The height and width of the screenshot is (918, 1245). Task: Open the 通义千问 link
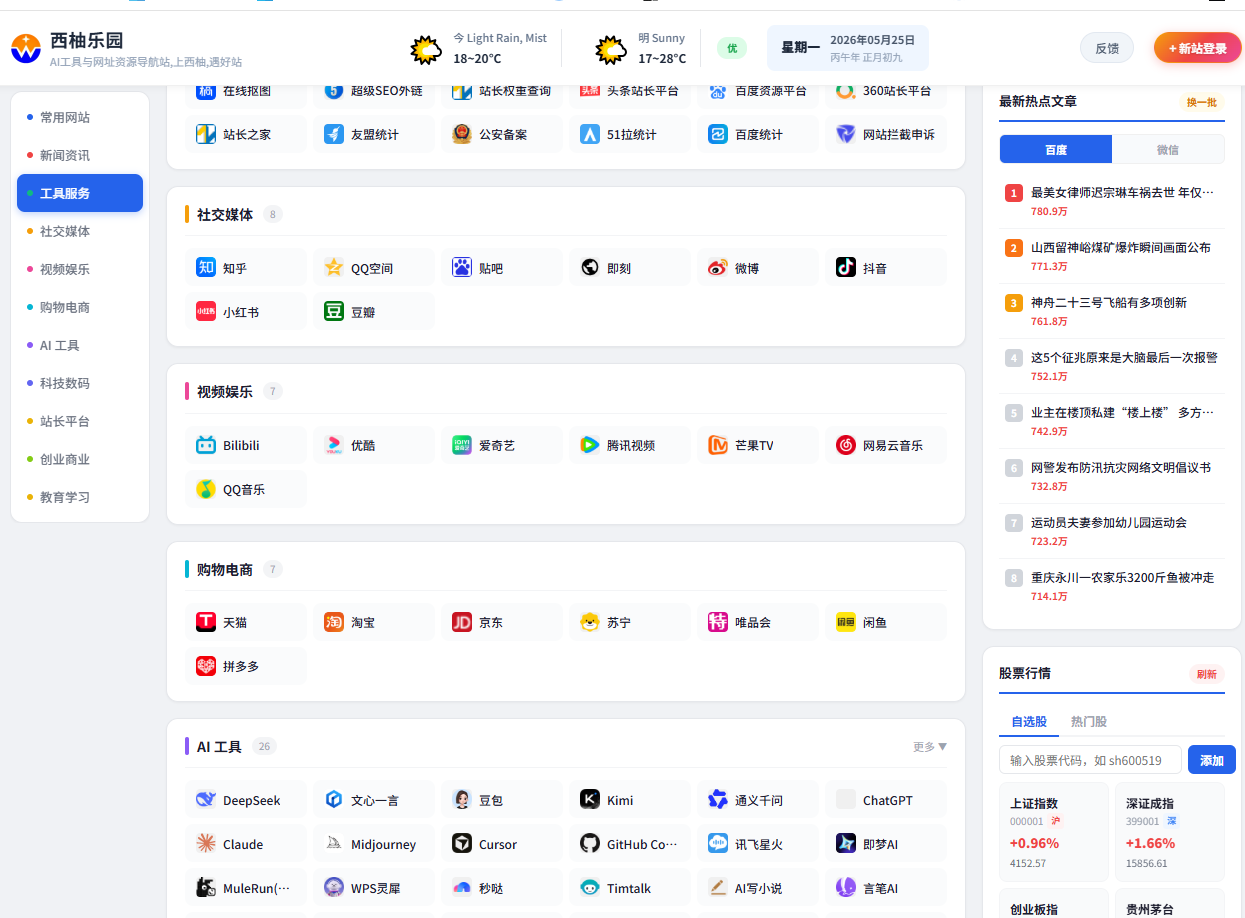[x=759, y=800]
